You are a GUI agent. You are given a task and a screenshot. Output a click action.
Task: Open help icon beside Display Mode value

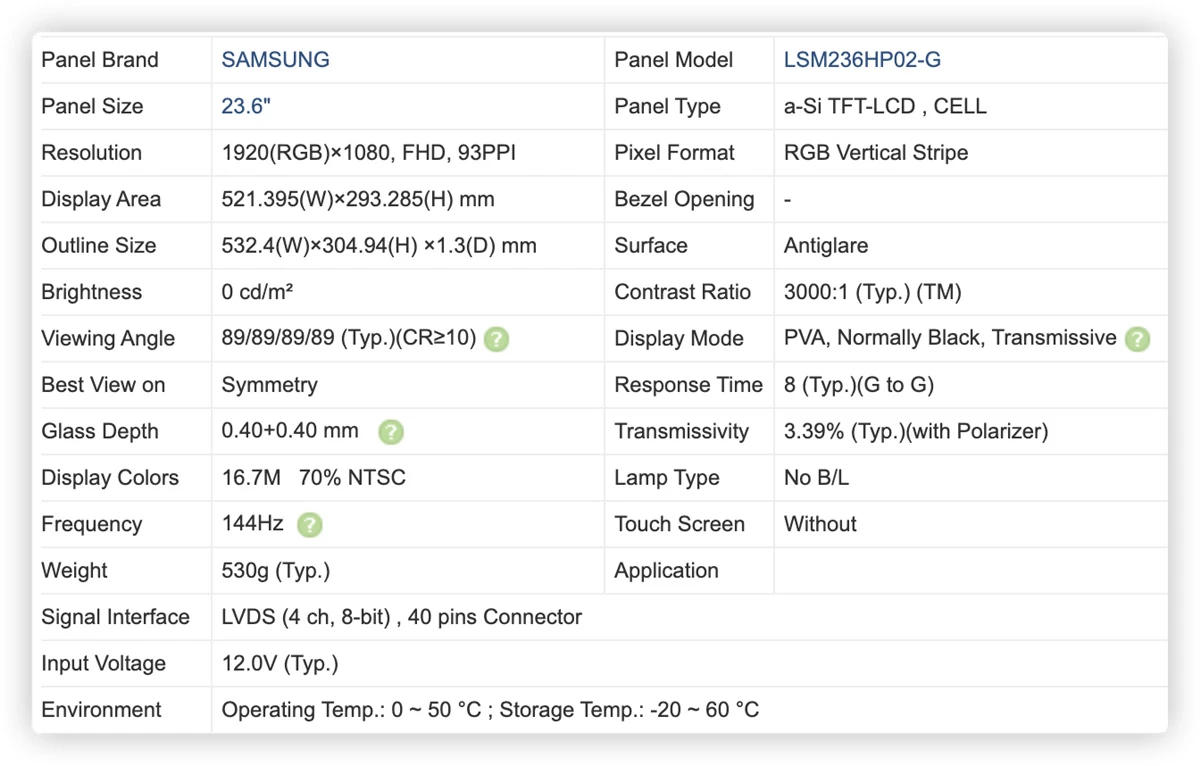click(x=1137, y=339)
